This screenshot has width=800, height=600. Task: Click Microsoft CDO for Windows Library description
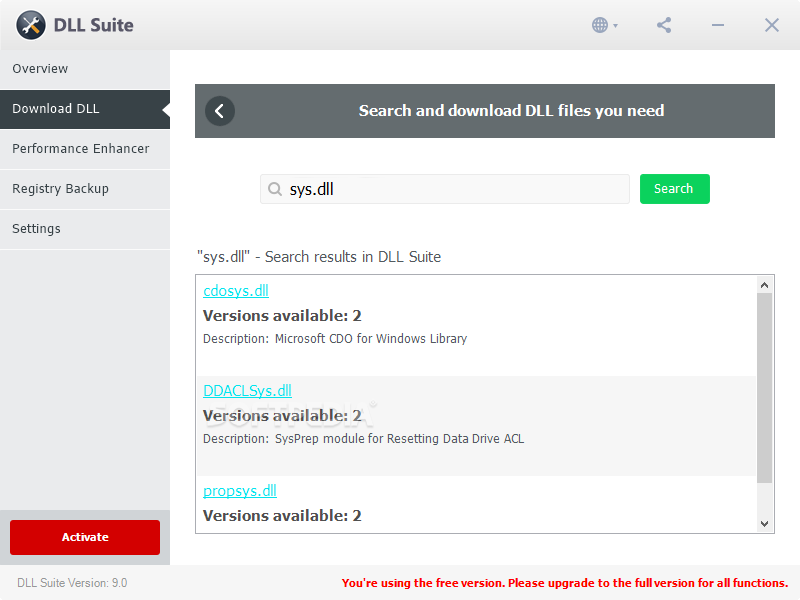pyautogui.click(x=371, y=339)
